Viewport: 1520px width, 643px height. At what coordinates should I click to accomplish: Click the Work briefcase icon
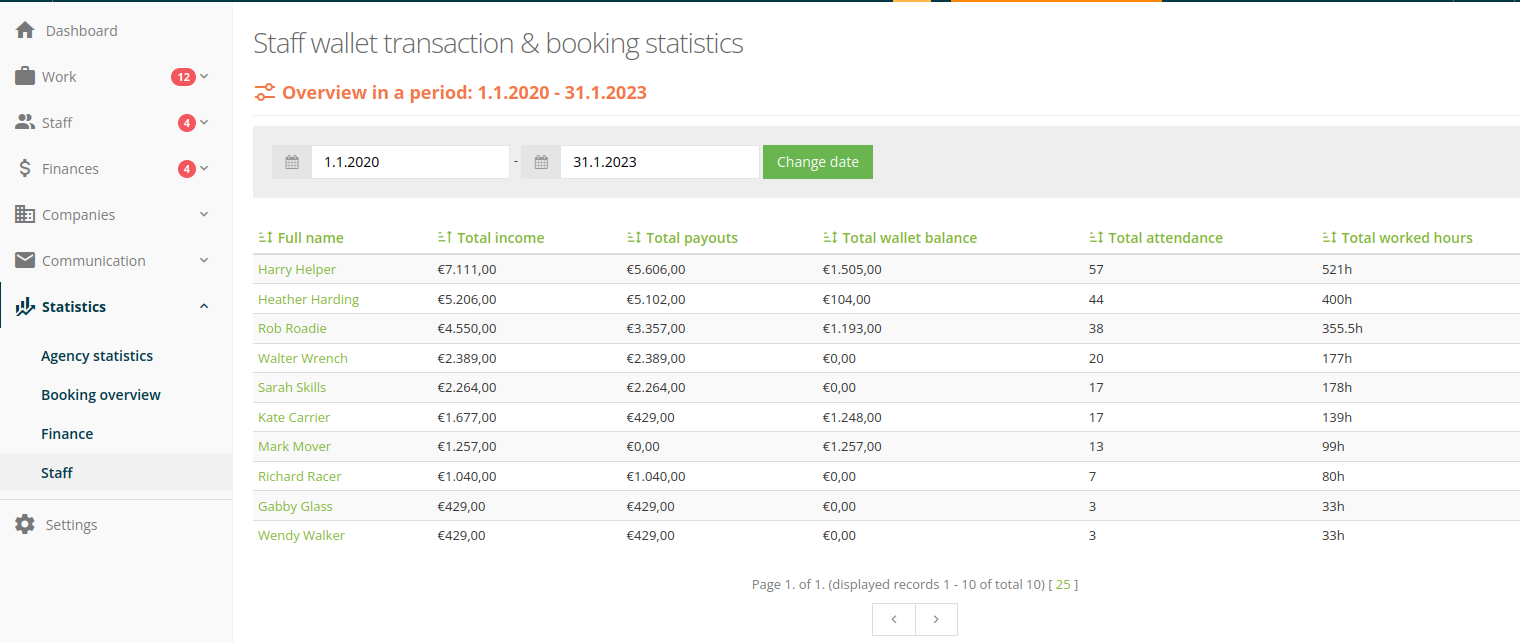pyautogui.click(x=25, y=76)
